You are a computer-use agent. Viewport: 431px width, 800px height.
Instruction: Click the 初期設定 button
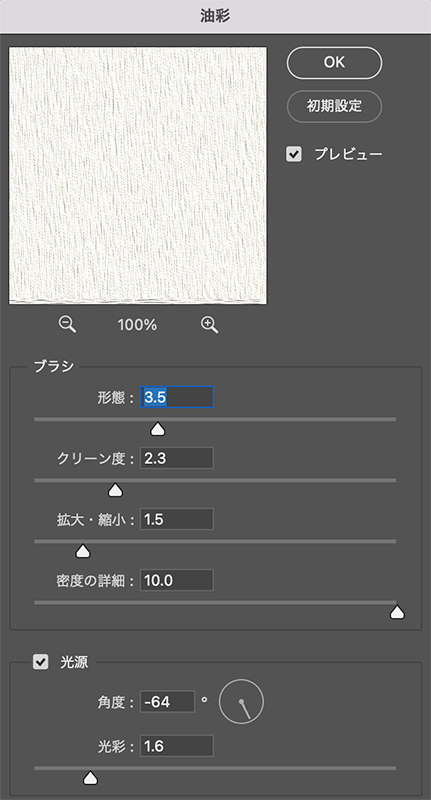click(335, 106)
